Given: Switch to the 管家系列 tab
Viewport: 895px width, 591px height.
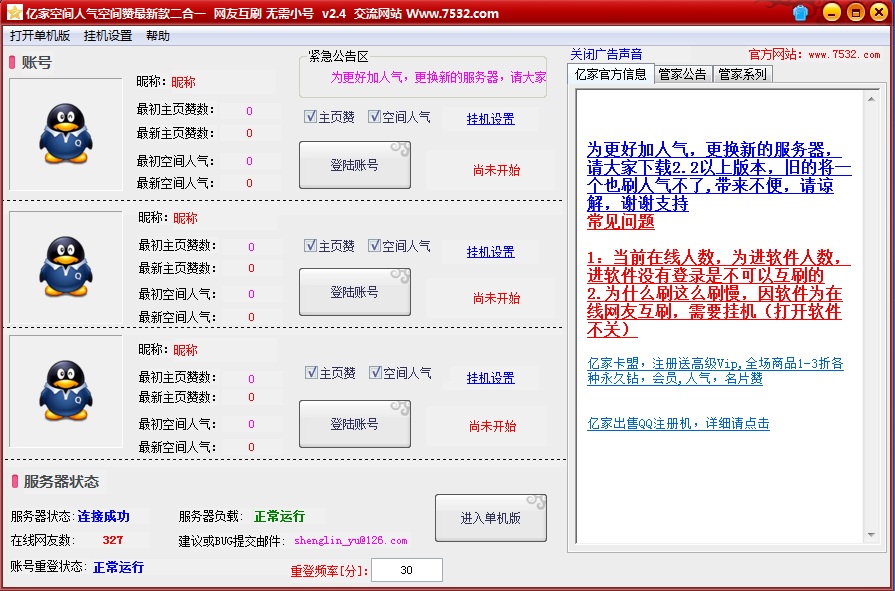Looking at the screenshot, I should [x=742, y=74].
